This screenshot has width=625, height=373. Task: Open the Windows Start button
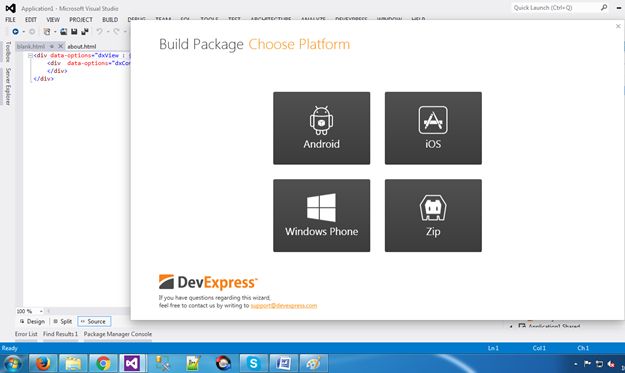click(x=12, y=363)
